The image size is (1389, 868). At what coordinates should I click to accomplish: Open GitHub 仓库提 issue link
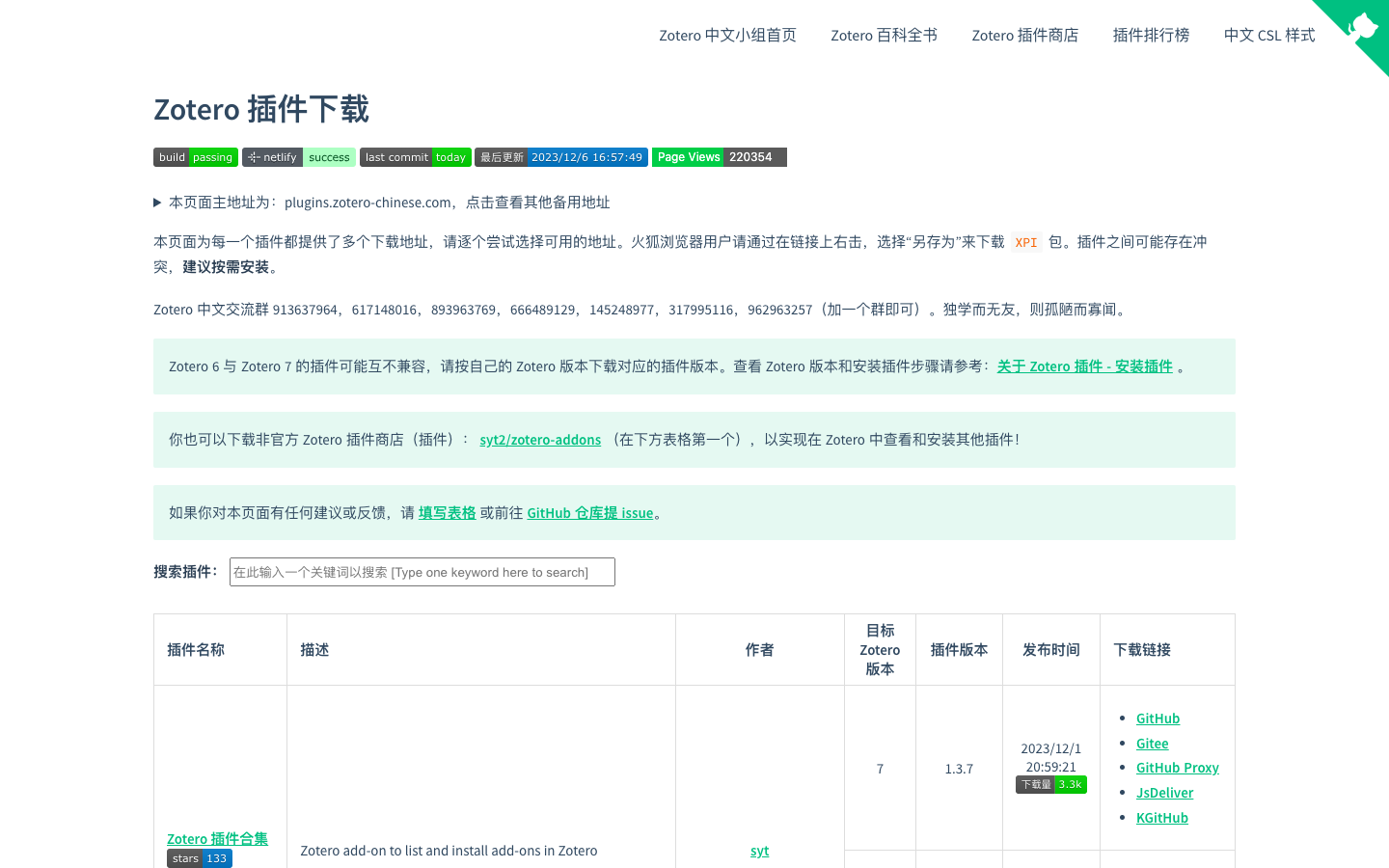pyautogui.click(x=590, y=513)
